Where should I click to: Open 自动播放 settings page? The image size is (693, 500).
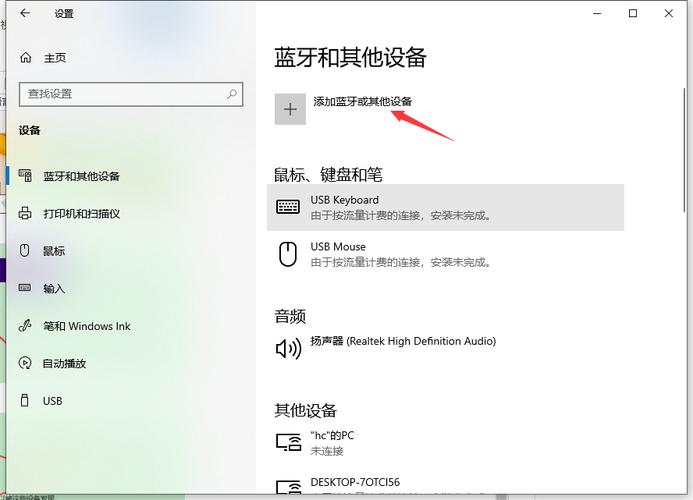click(64, 363)
